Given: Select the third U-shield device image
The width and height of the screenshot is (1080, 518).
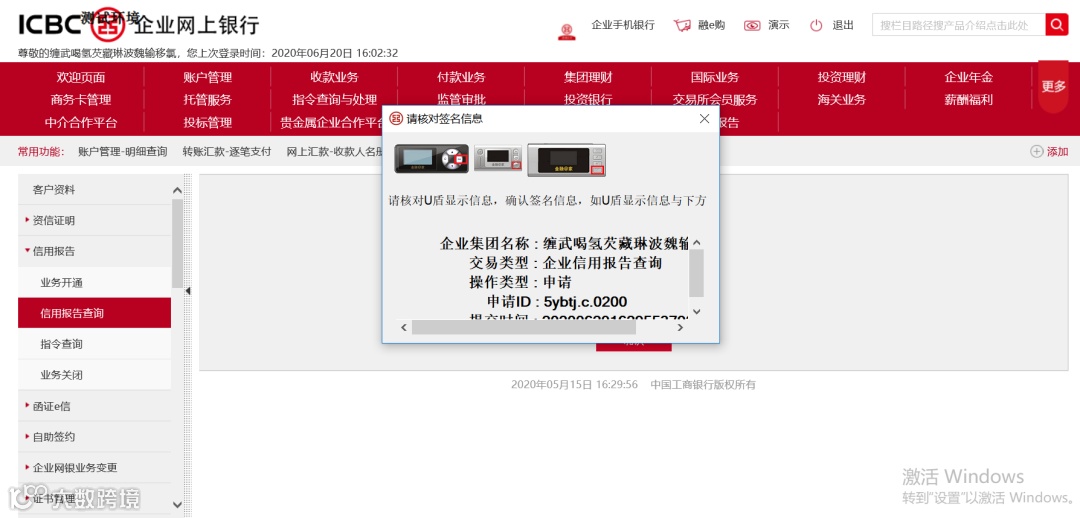Looking at the screenshot, I should tap(567, 160).
